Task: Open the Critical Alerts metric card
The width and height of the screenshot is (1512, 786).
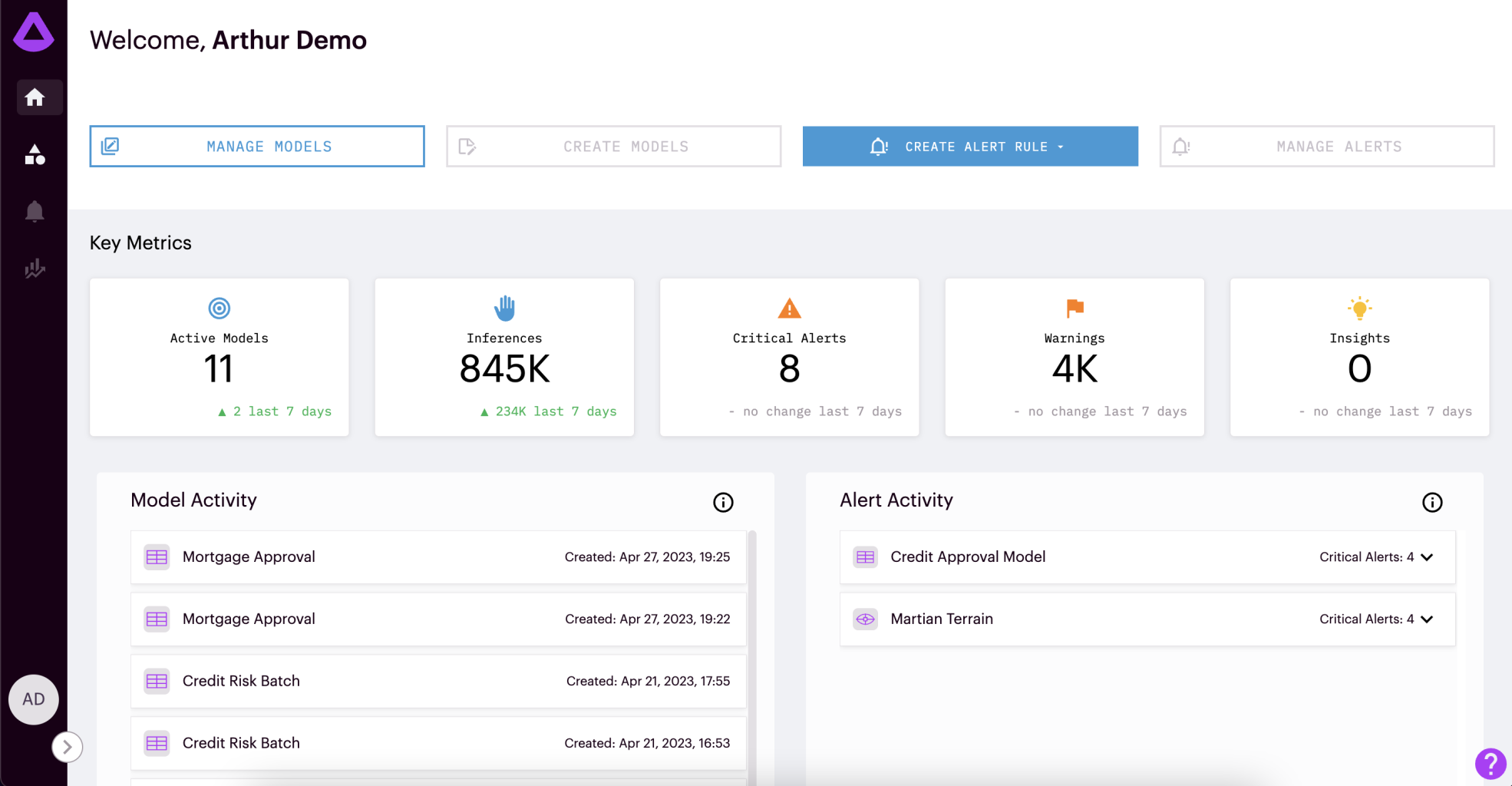Action: tap(789, 357)
